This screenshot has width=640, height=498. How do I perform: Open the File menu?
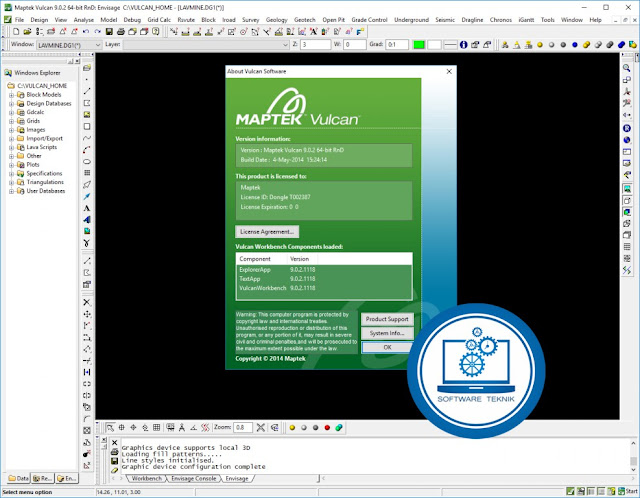(19, 20)
